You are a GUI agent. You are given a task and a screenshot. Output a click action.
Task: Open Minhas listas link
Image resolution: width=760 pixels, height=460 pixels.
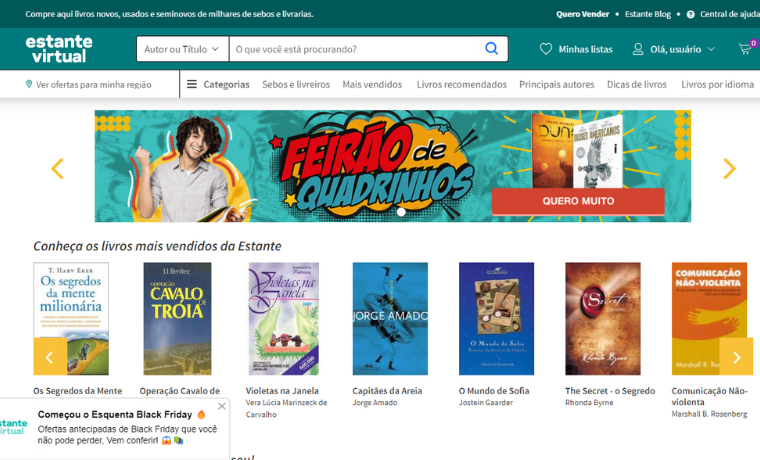(585, 49)
